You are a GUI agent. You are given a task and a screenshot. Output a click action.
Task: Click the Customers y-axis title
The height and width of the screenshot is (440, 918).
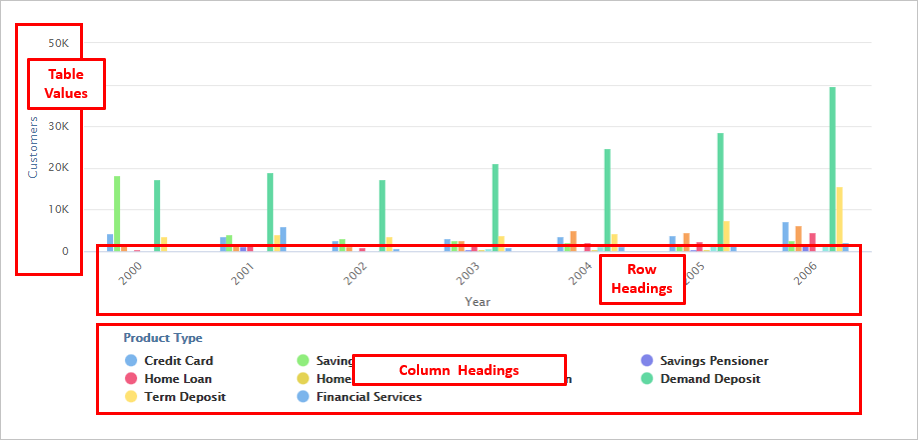click(x=32, y=147)
